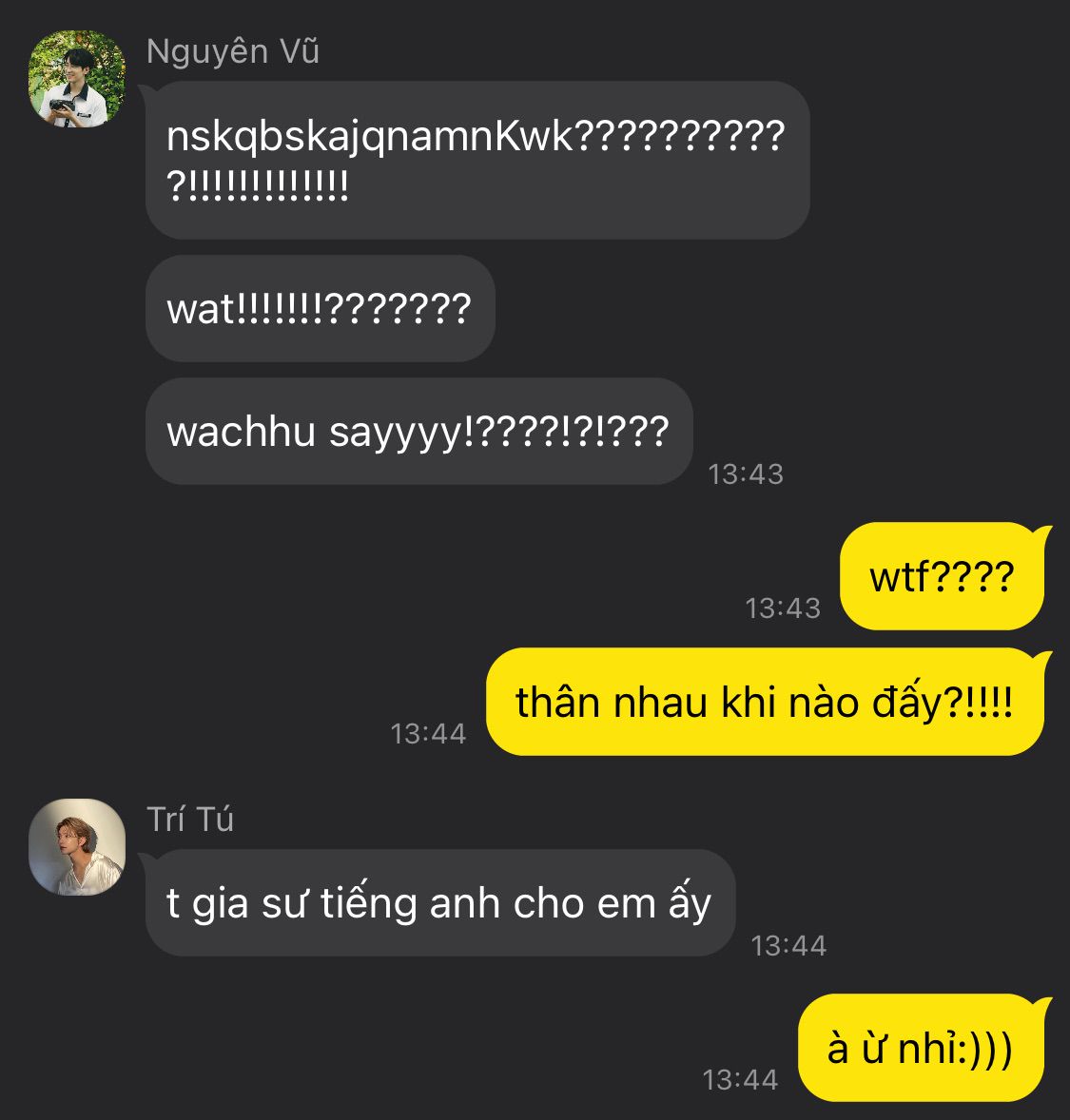Tap the sender name Trí Tú
1070x1120 pixels.
pyautogui.click(x=190, y=820)
